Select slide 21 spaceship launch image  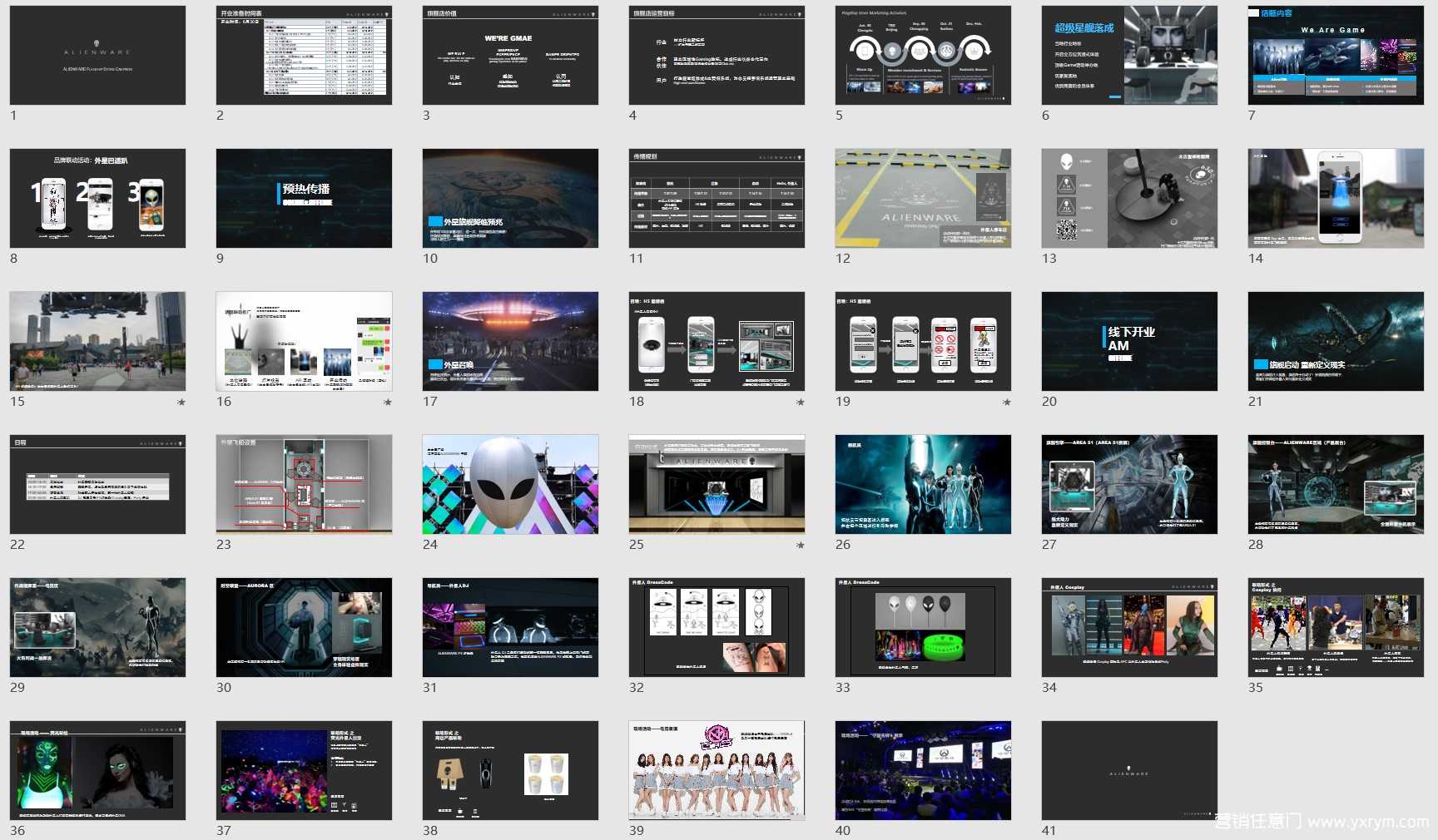click(x=1336, y=341)
